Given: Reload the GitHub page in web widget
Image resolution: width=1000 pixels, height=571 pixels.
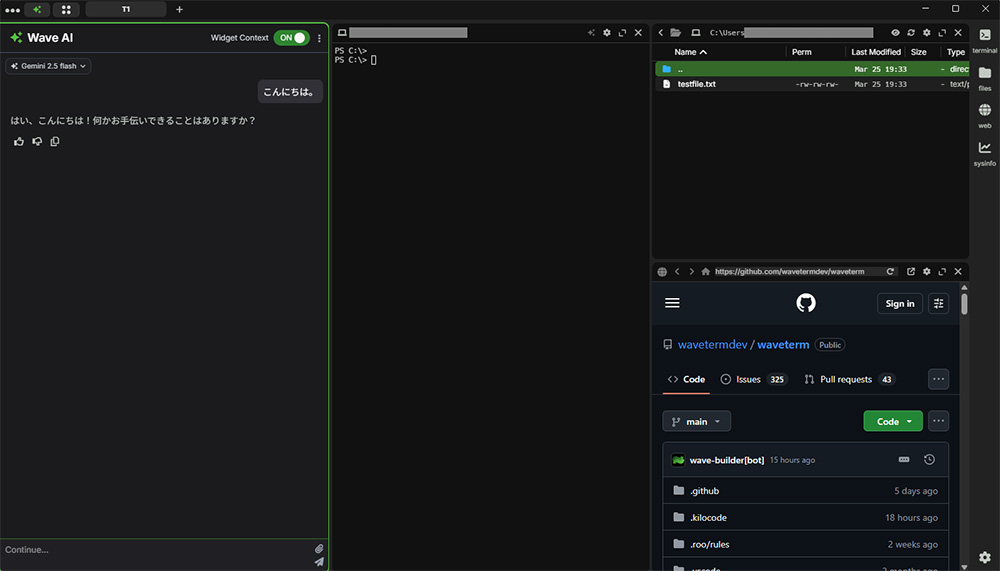Looking at the screenshot, I should (890, 272).
